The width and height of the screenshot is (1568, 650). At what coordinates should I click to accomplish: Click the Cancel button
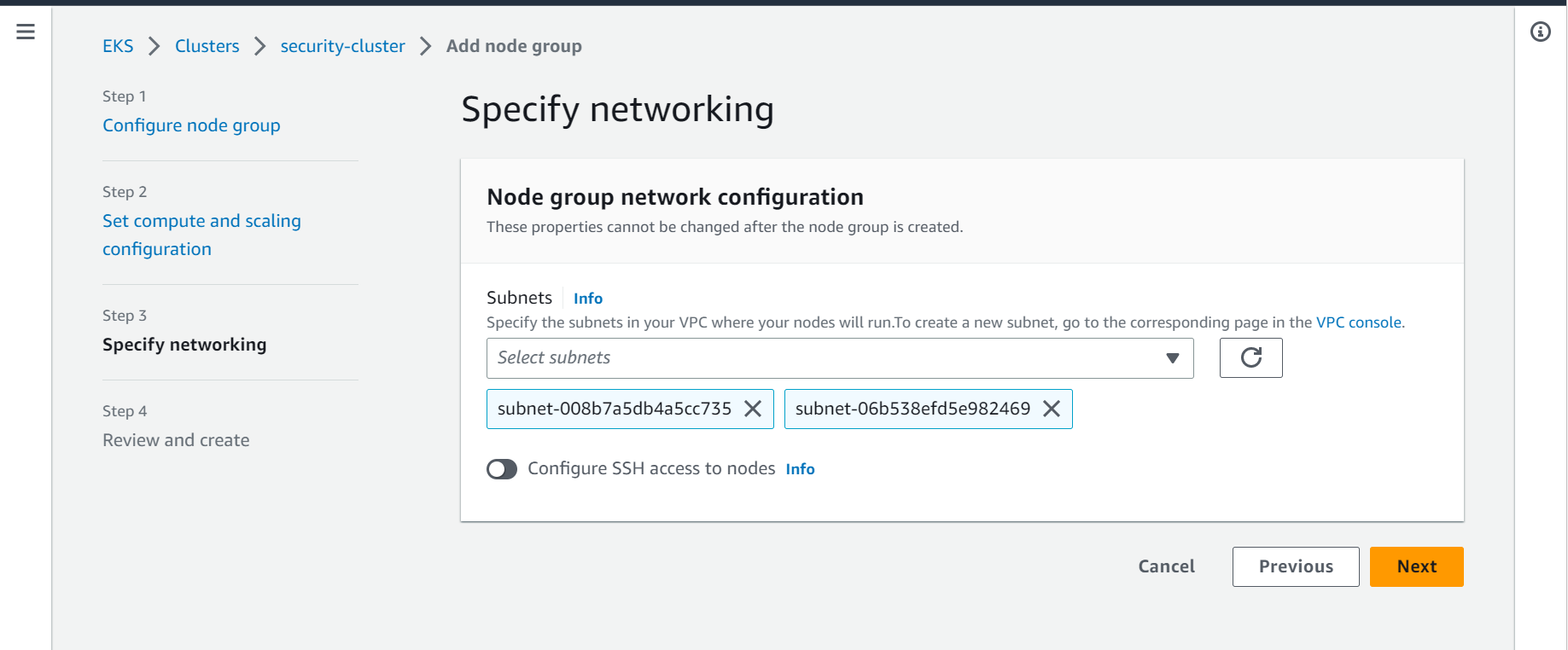coord(1166,566)
